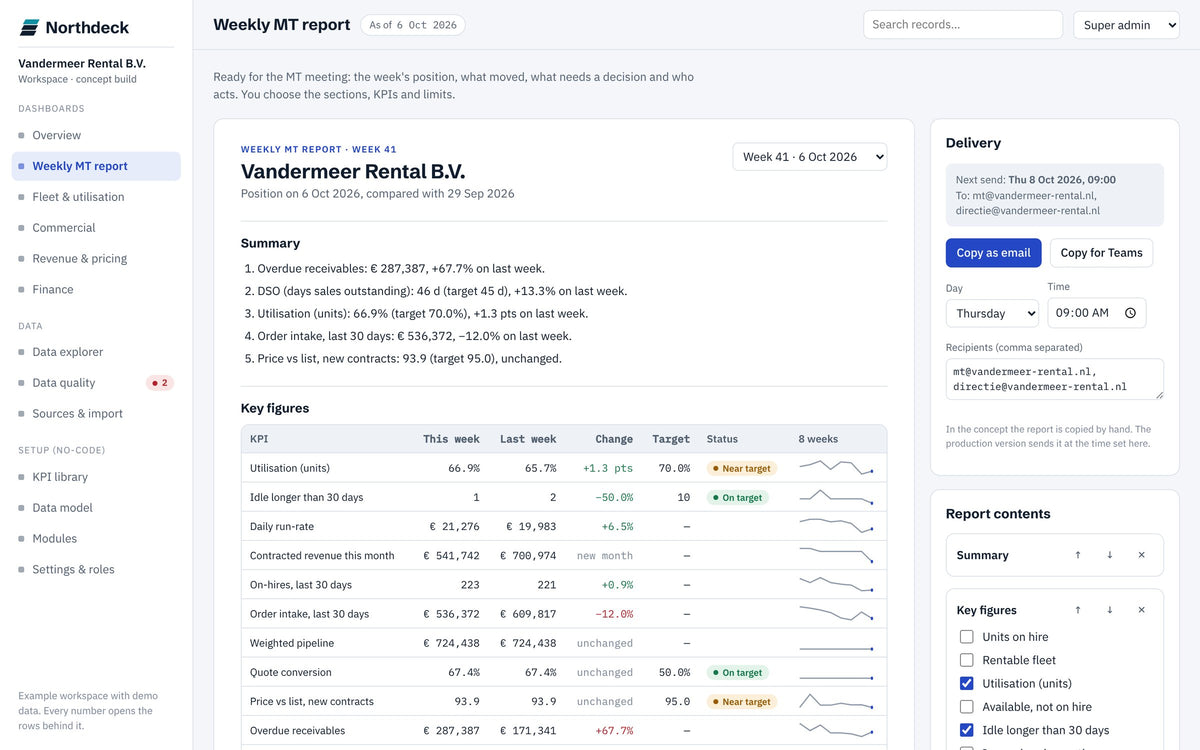The width and height of the screenshot is (1200, 750).
Task: Click the € 541,742 Contracted revenue value
Action: click(451, 555)
